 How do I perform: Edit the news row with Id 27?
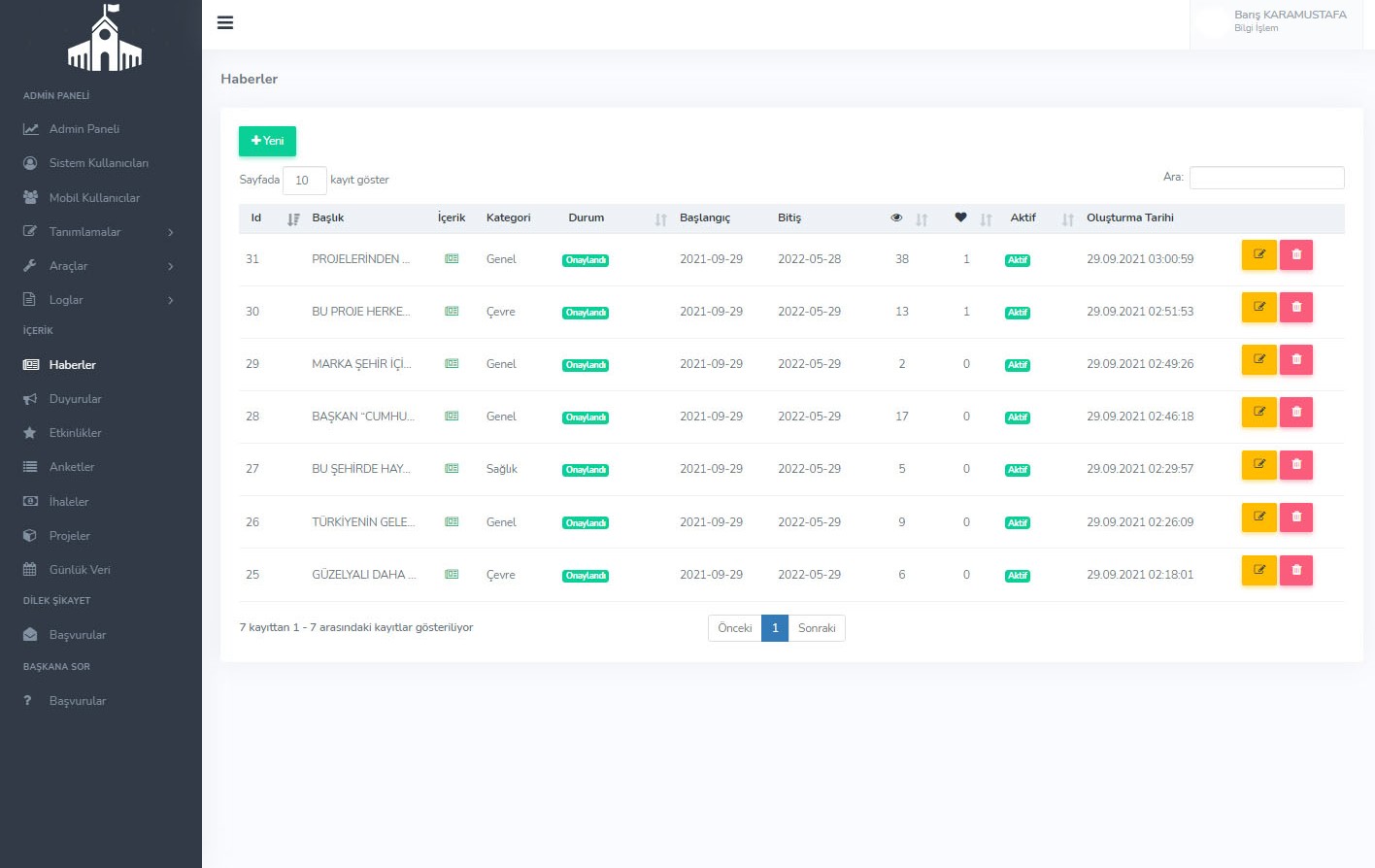point(1259,464)
